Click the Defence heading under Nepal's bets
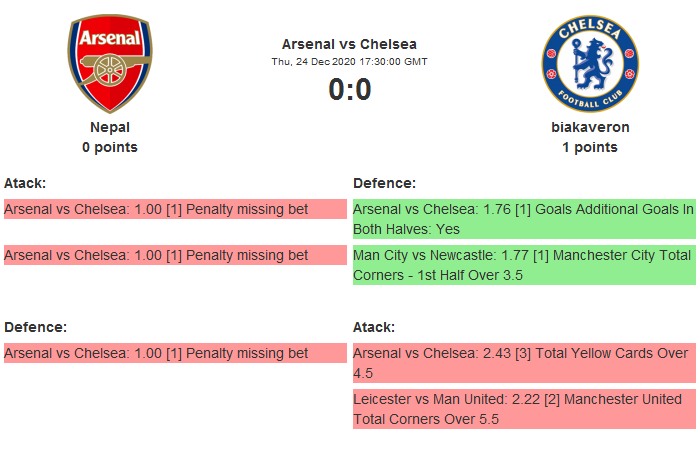The width and height of the screenshot is (700, 460). (35, 327)
